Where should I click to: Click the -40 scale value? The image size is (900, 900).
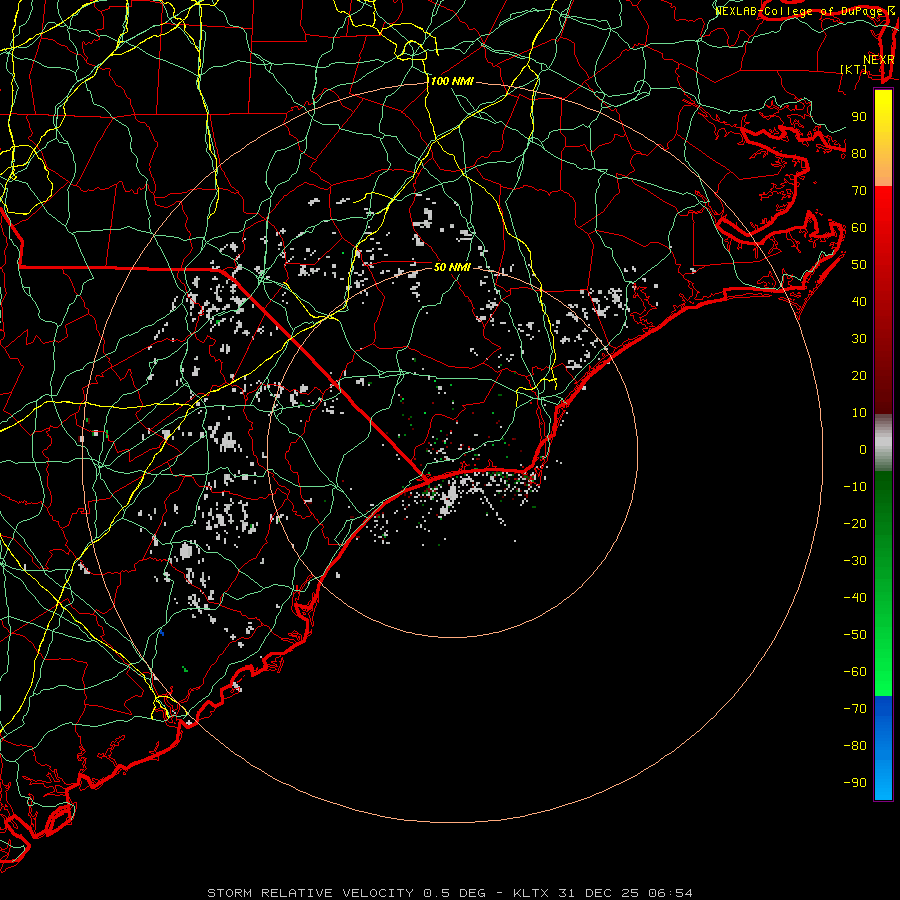(855, 598)
